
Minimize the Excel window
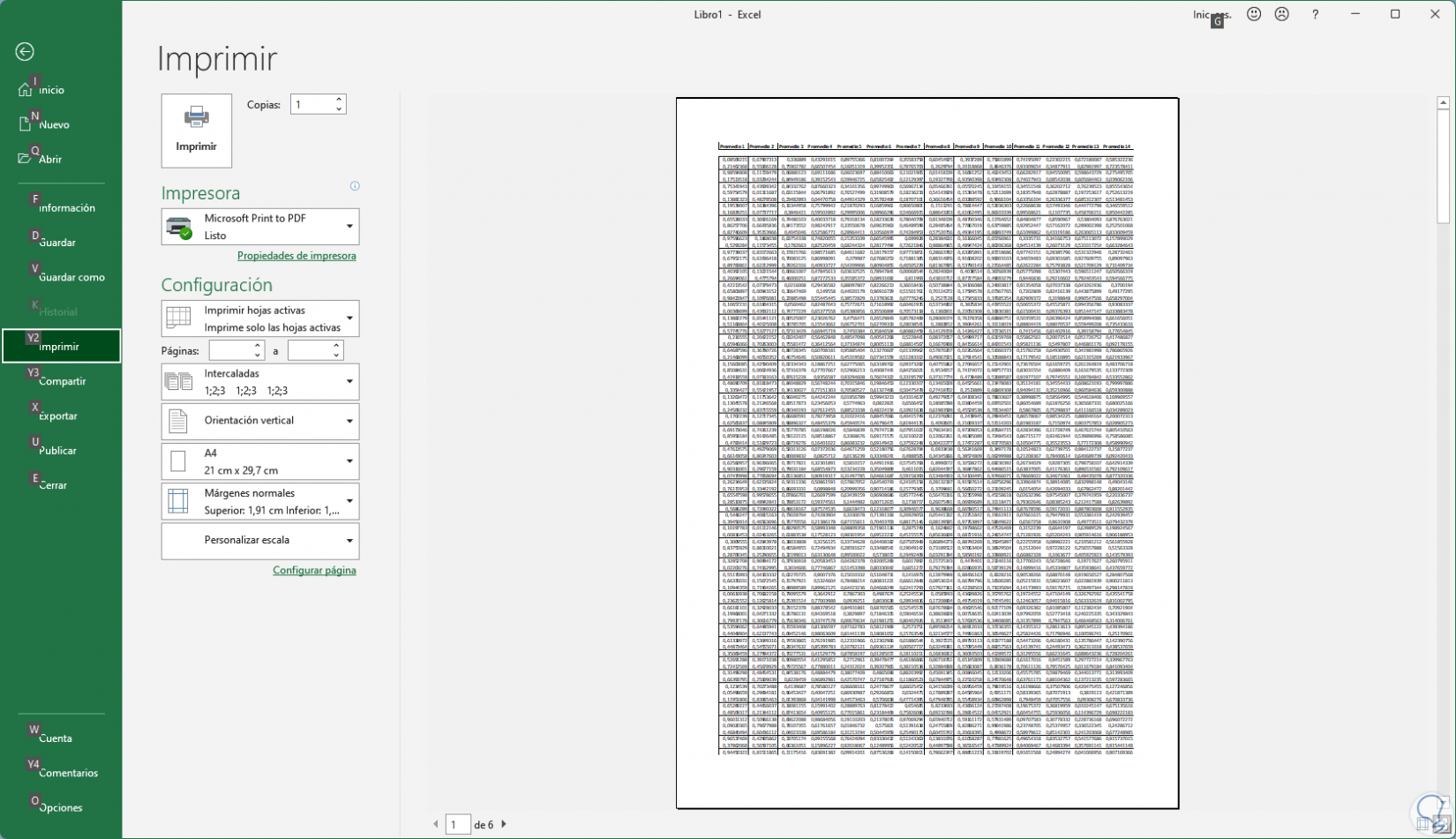(1356, 14)
